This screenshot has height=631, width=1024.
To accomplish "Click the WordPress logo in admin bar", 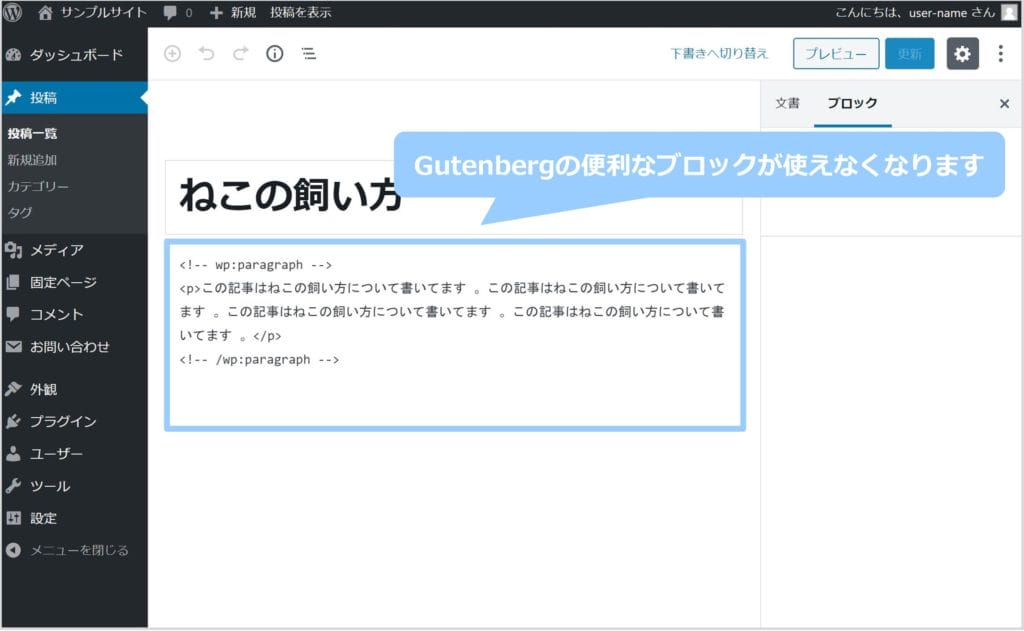I will coord(12,12).
